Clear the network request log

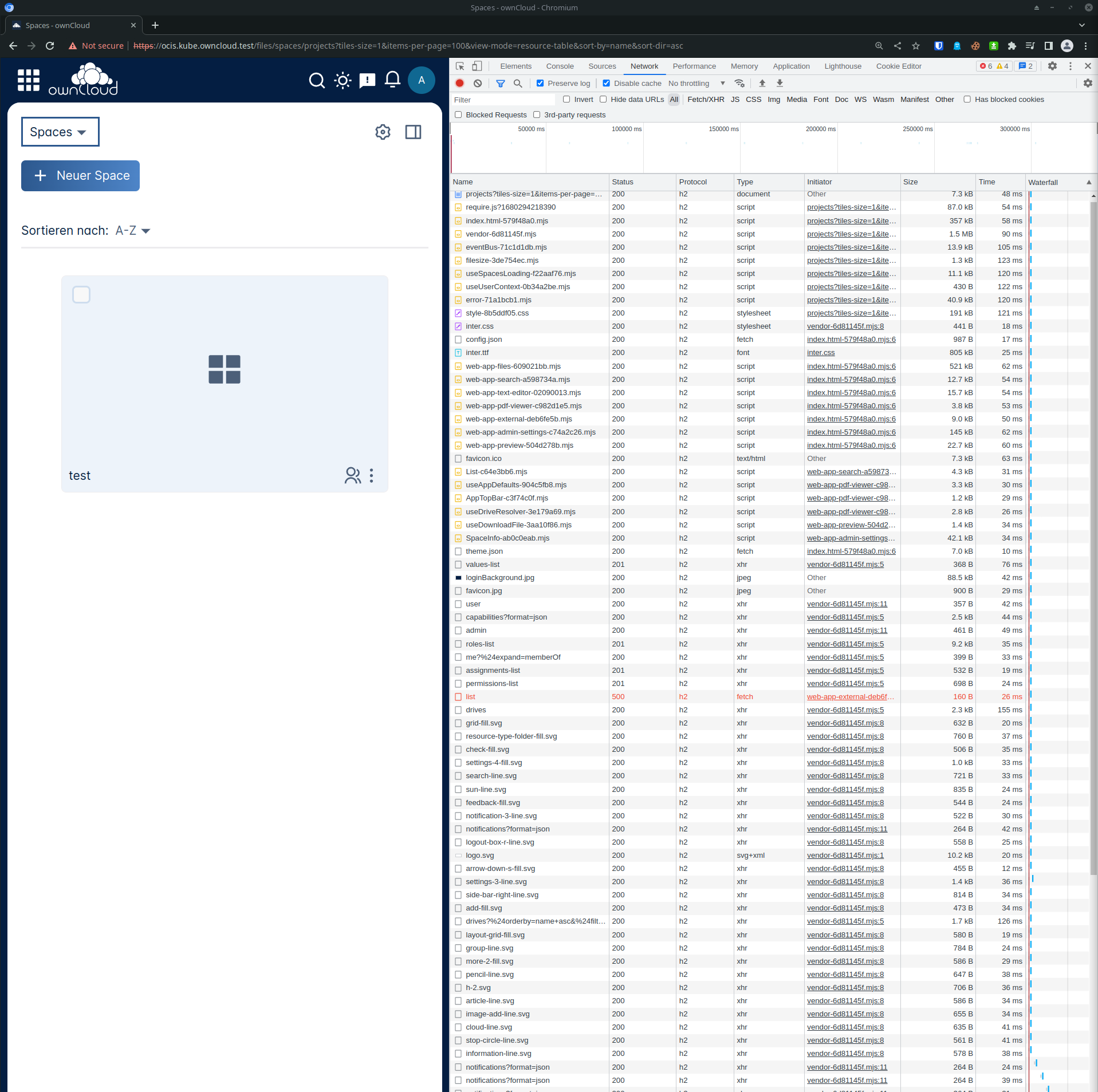pos(478,83)
